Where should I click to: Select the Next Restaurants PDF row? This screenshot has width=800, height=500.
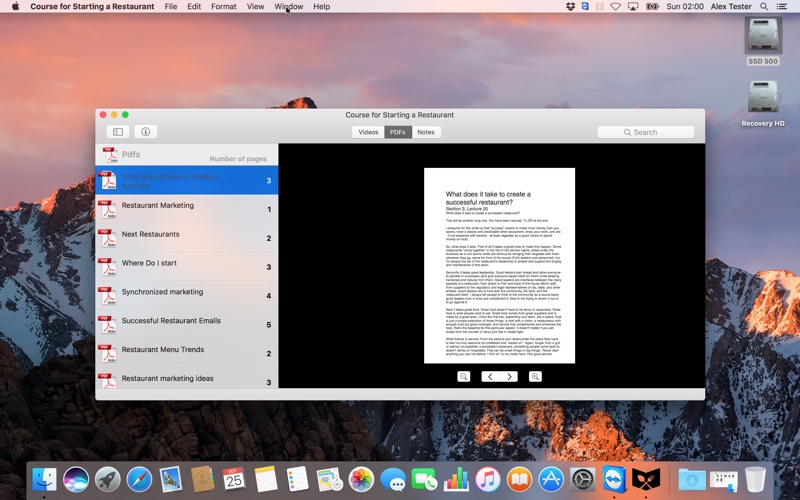click(x=187, y=238)
